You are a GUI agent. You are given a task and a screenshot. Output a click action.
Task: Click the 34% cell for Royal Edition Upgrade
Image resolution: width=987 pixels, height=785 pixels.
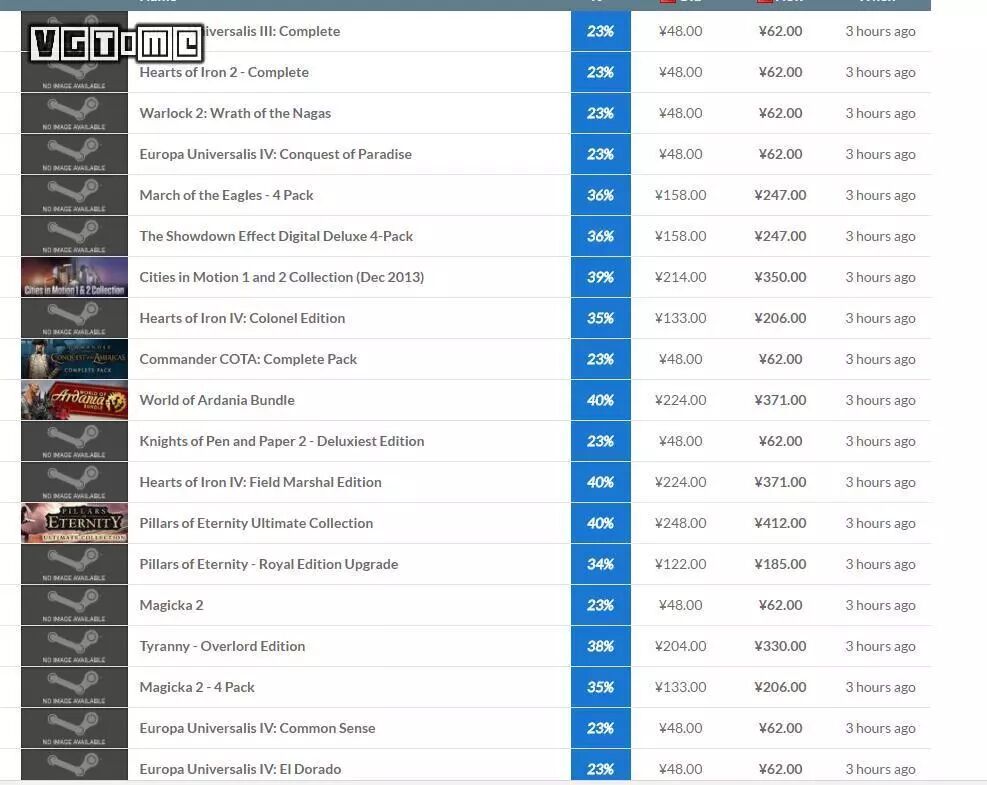pyautogui.click(x=601, y=564)
